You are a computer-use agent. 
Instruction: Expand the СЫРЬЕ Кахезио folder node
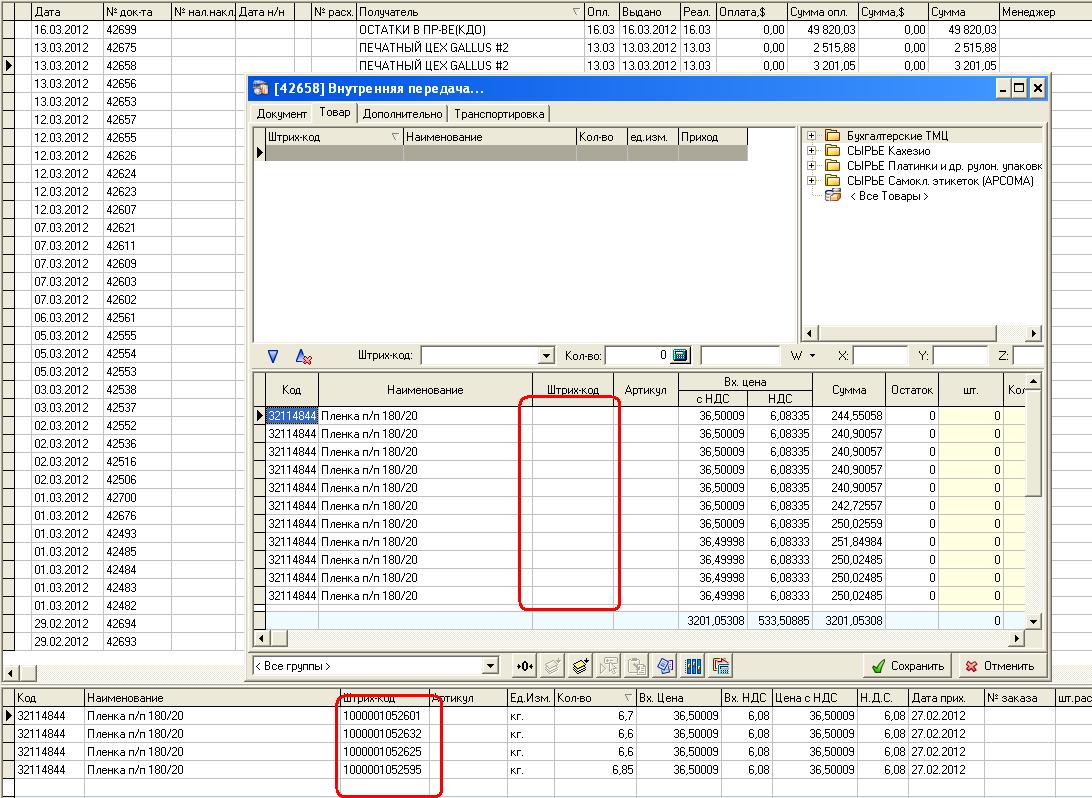(812, 151)
